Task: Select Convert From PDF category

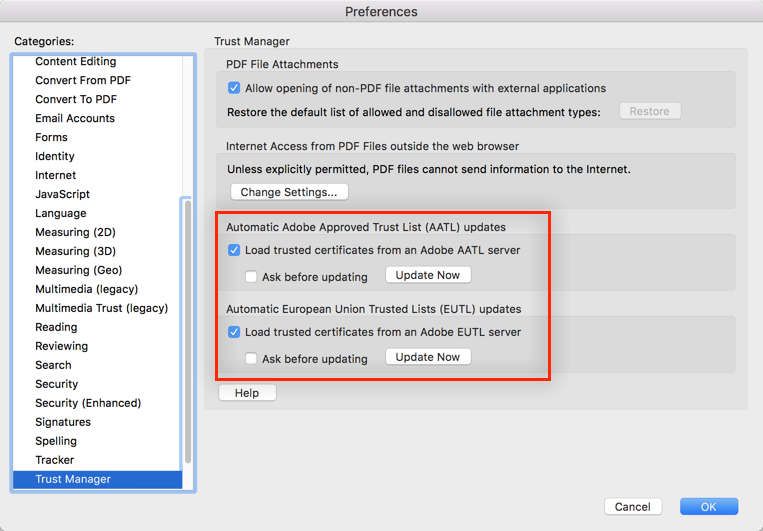Action: [83, 80]
